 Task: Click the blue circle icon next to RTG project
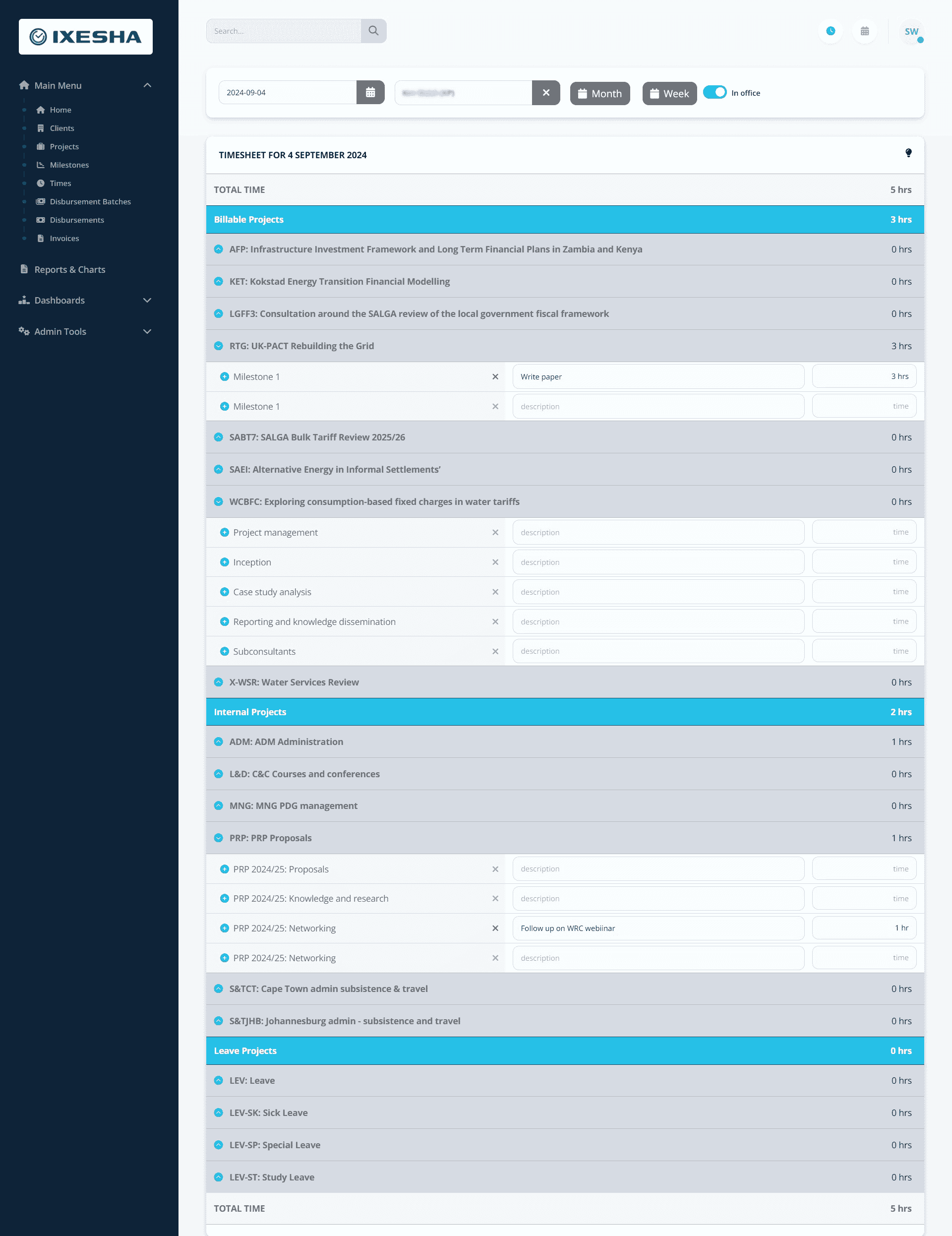pos(219,346)
